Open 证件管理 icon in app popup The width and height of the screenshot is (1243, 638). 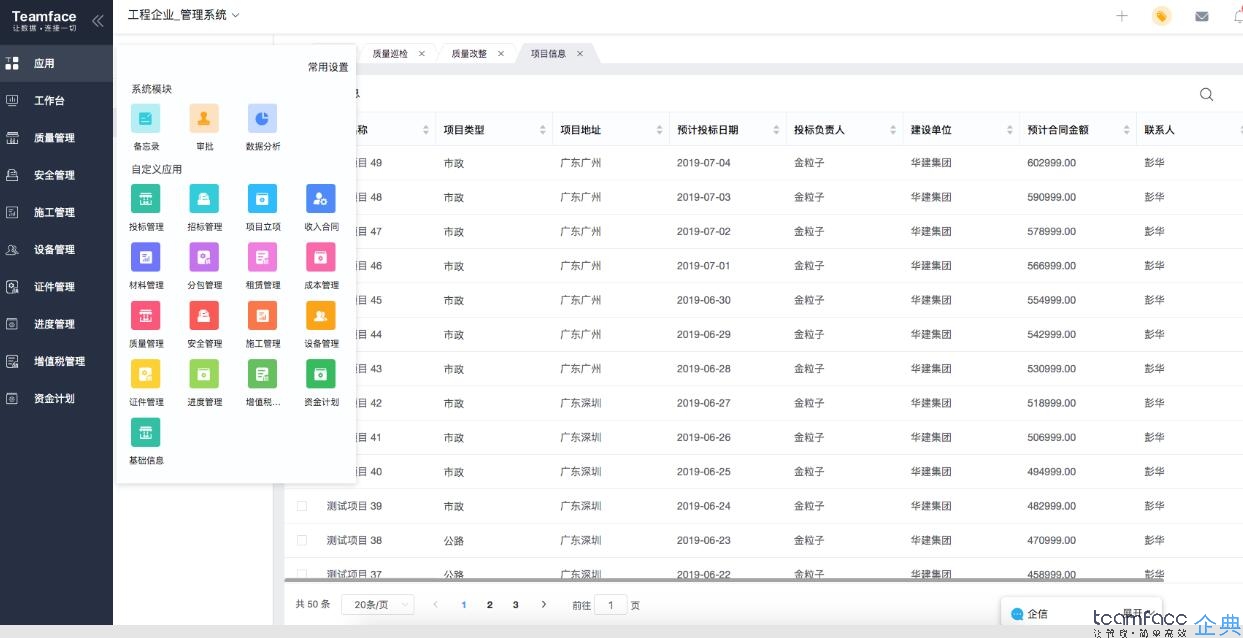click(x=146, y=374)
